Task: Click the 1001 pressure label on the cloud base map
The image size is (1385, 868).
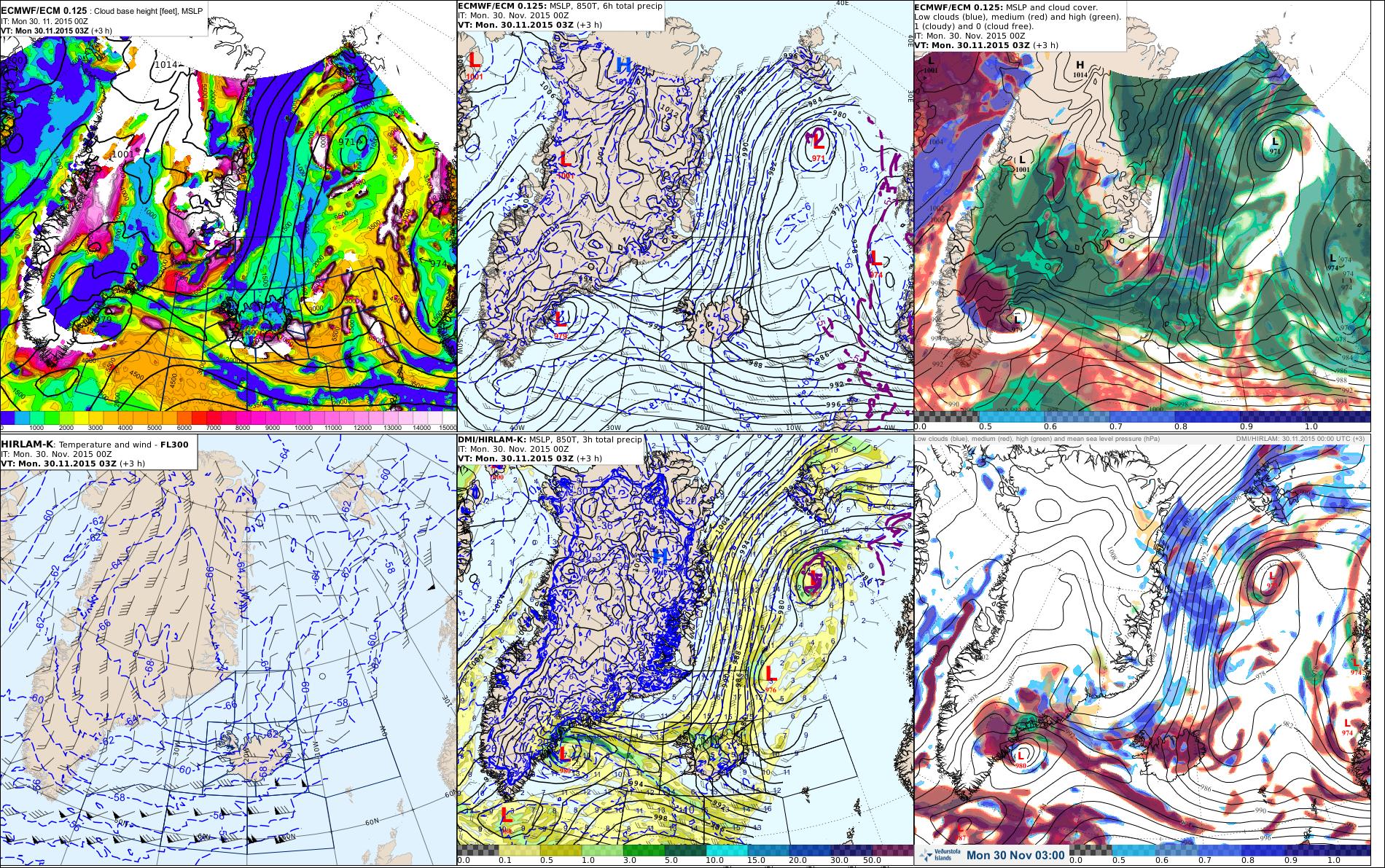Action: point(122,155)
